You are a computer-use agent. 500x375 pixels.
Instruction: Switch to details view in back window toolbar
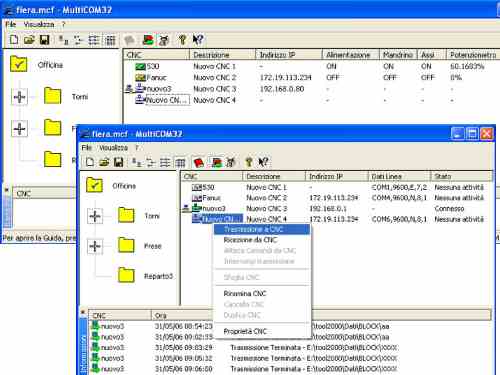[x=110, y=40]
